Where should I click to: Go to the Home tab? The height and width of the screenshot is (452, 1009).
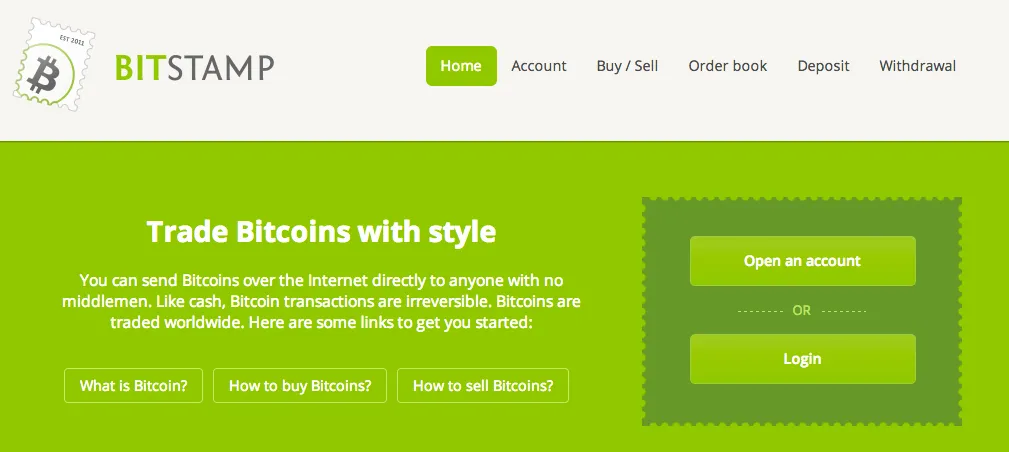click(461, 66)
